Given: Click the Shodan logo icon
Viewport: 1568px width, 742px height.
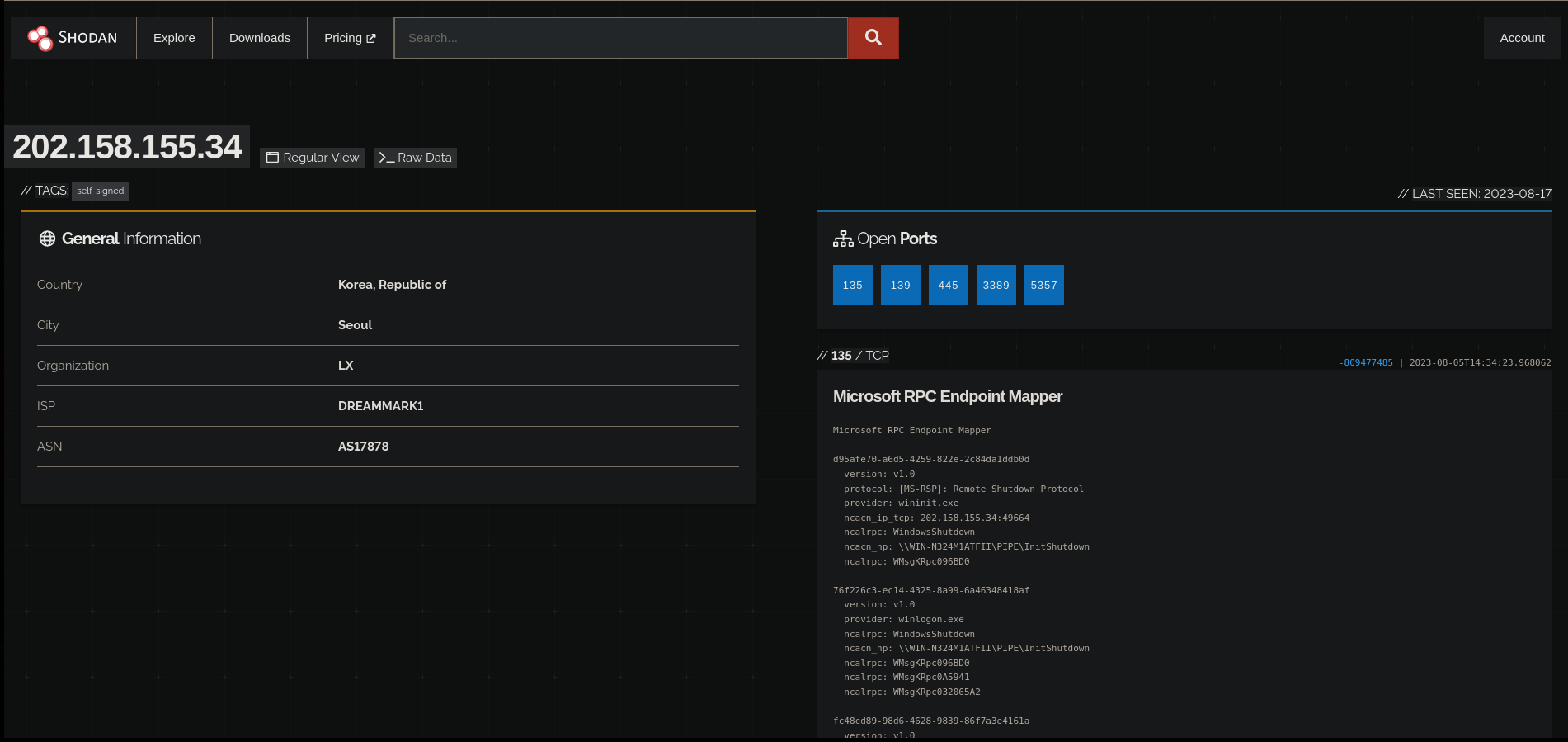Looking at the screenshot, I should [x=40, y=38].
